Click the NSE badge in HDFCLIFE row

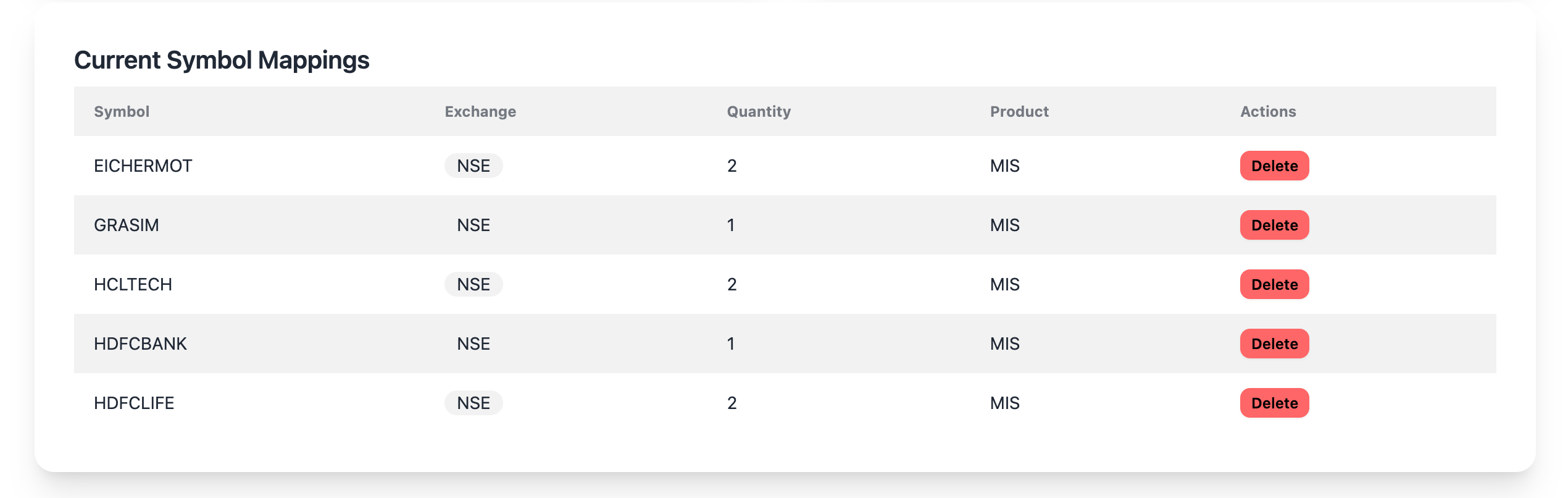click(473, 403)
